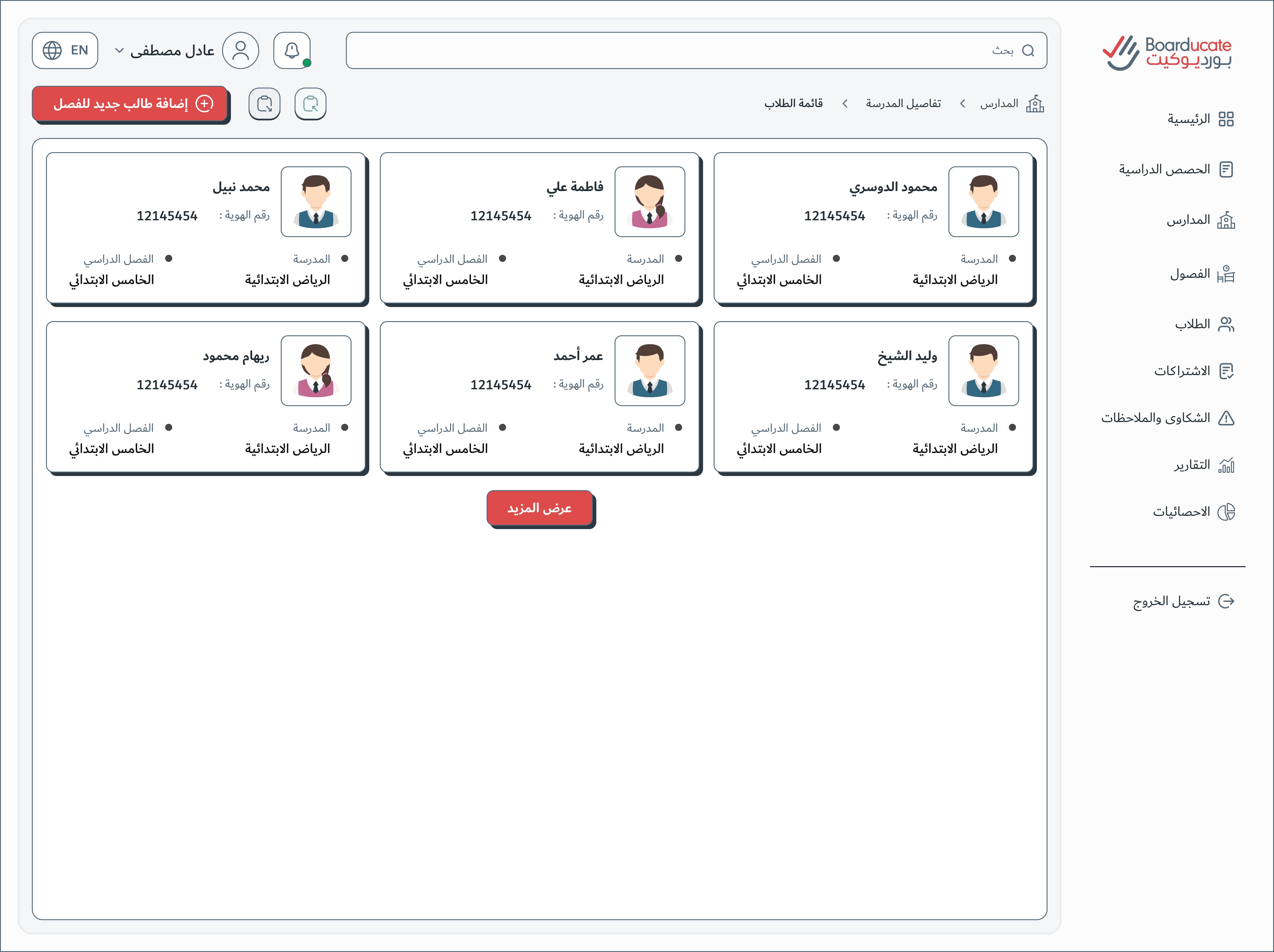
Task: Open فاطمة علي student avatar
Action: click(x=650, y=202)
